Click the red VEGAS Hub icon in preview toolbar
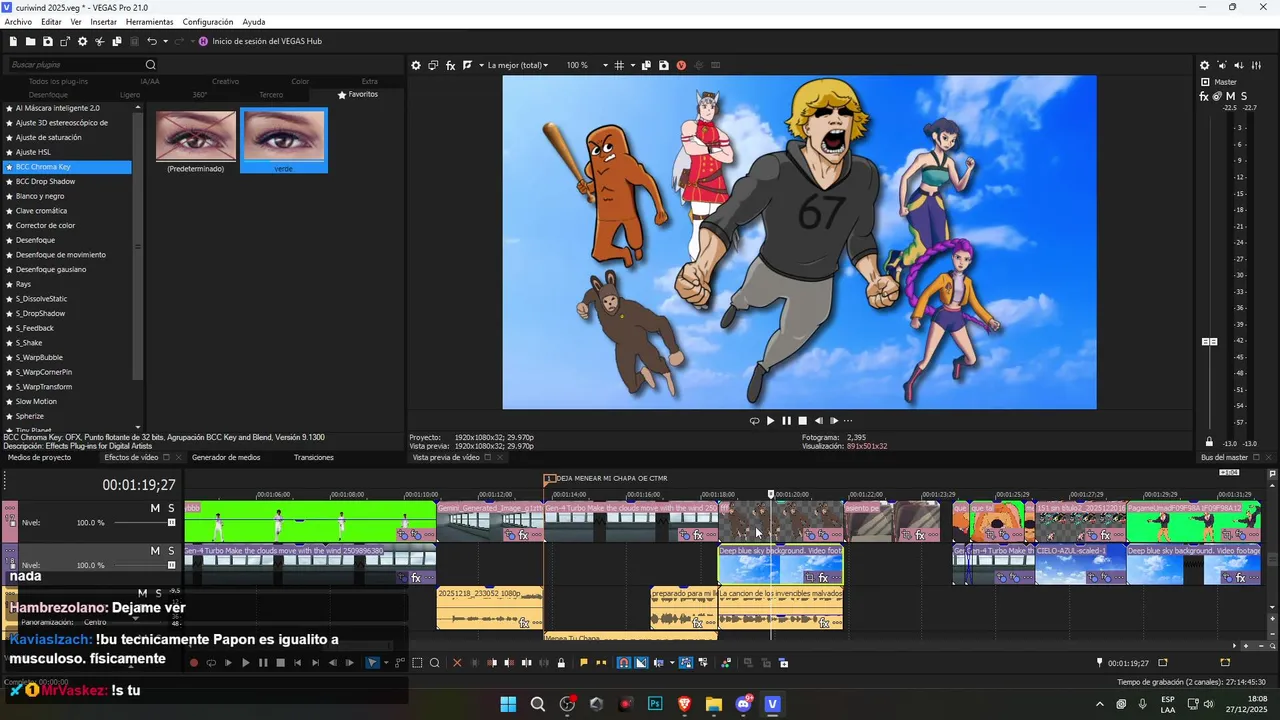Screen dimensions: 1280x720 [681, 65]
